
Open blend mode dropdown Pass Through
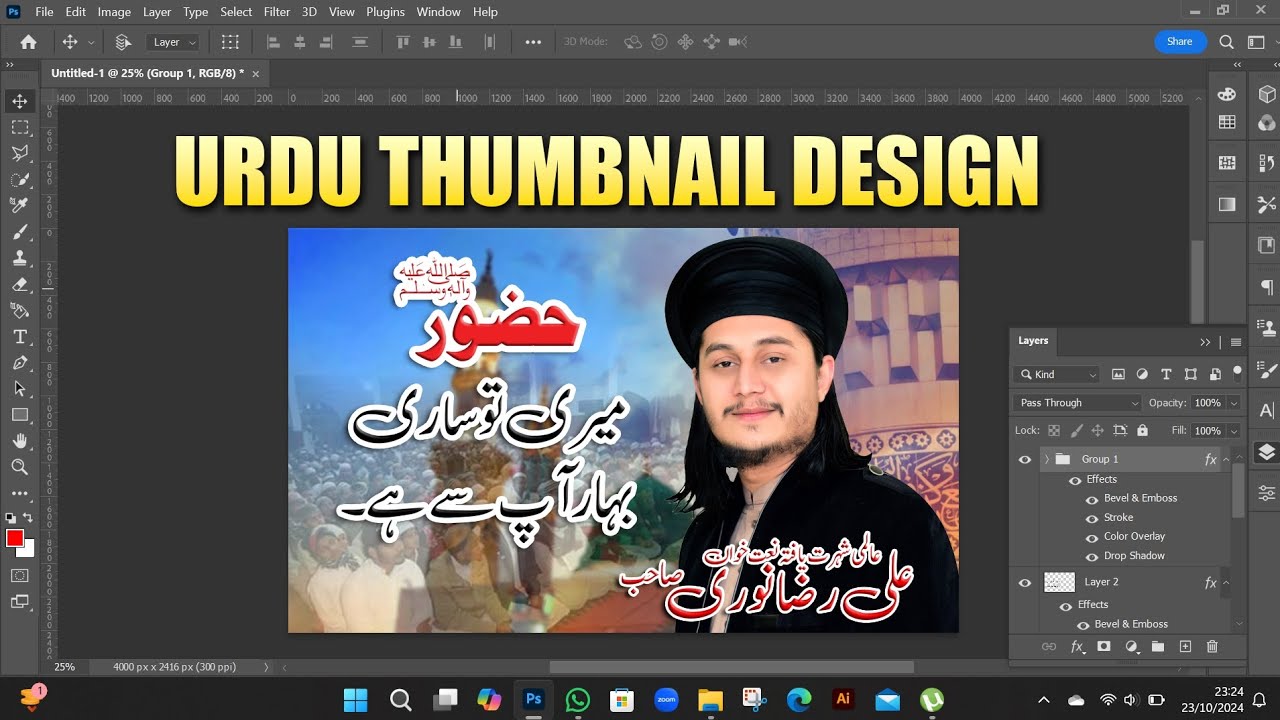(1077, 403)
